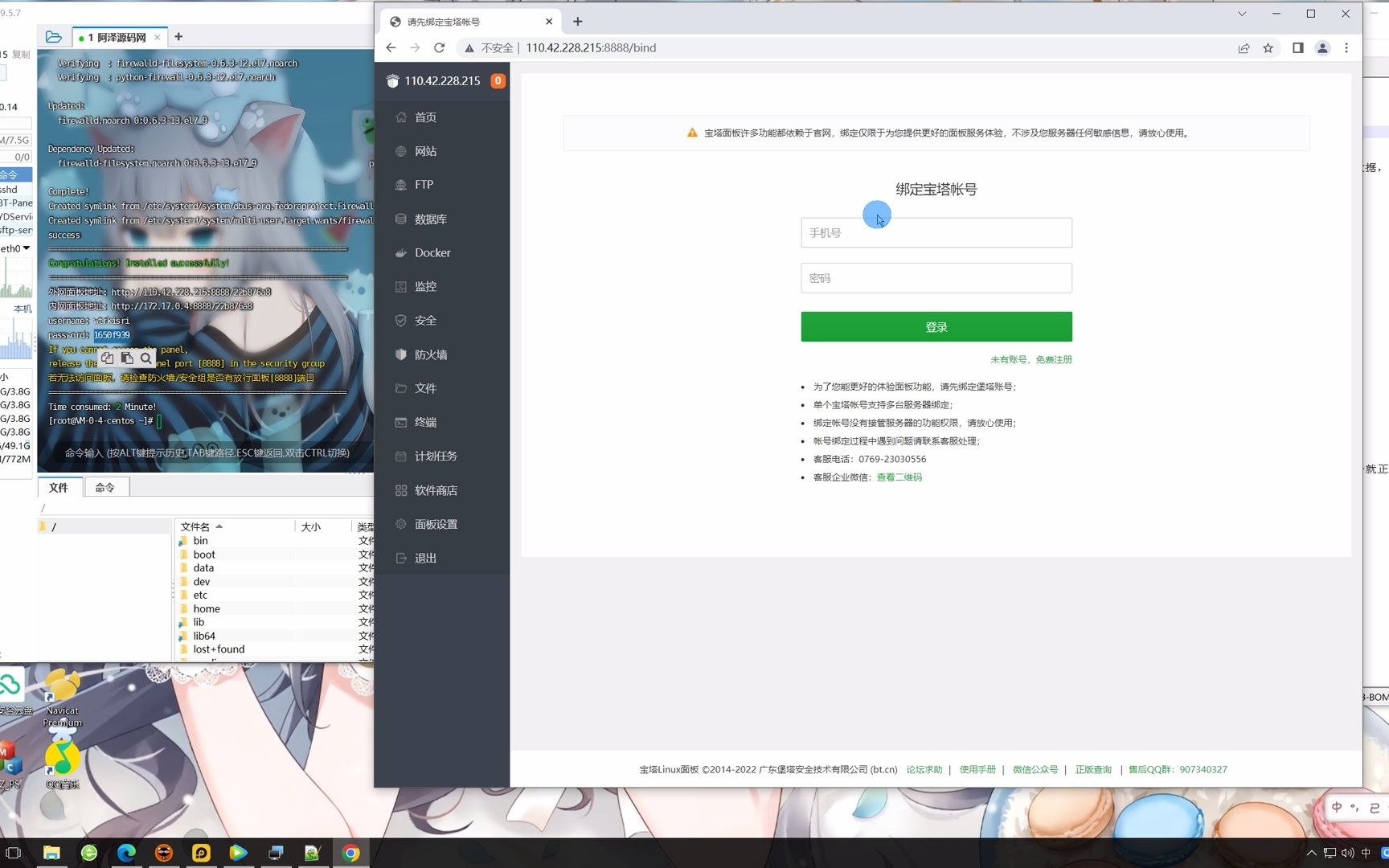Select the lost+found folder in file list
1389x868 pixels.
click(x=219, y=649)
